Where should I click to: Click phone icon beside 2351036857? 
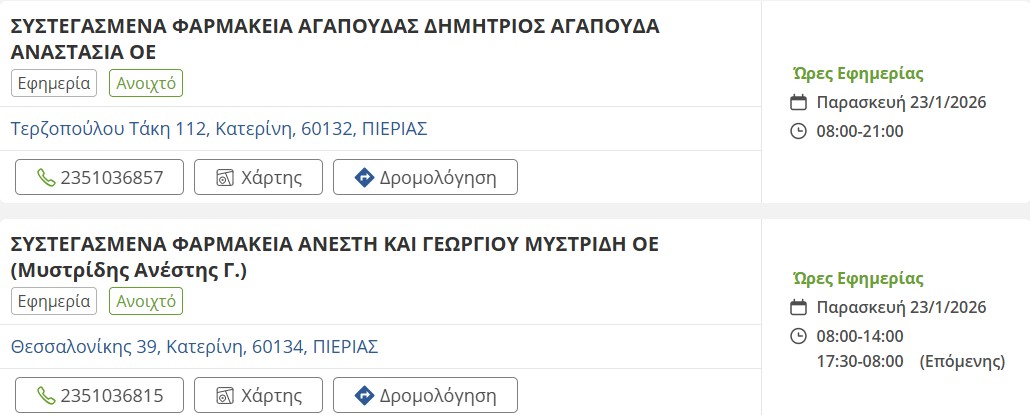click(46, 178)
